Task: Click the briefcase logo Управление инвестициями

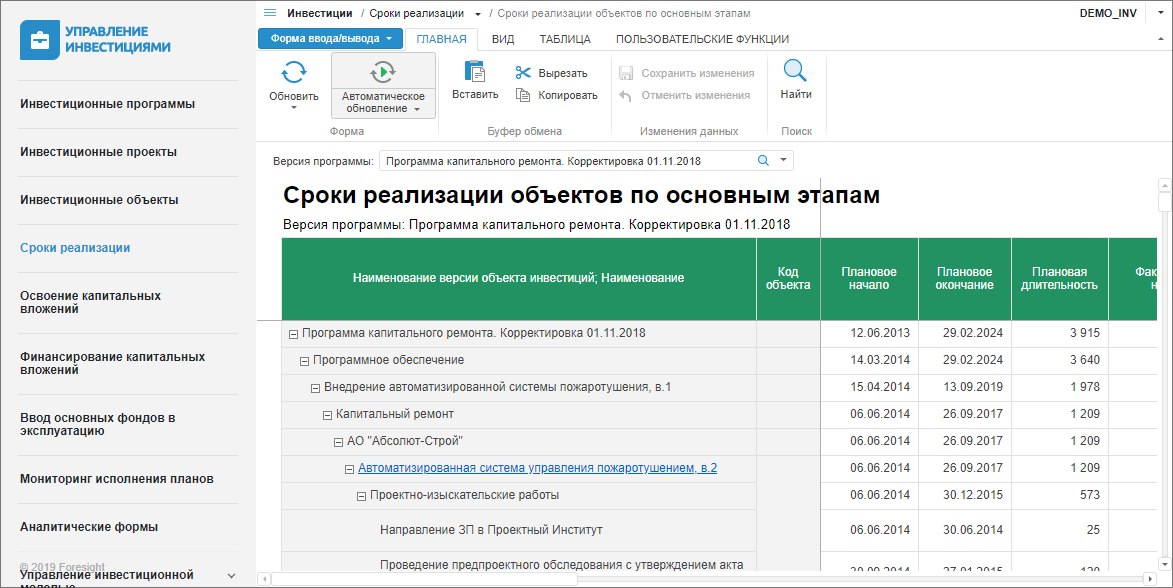Action: pos(41,41)
